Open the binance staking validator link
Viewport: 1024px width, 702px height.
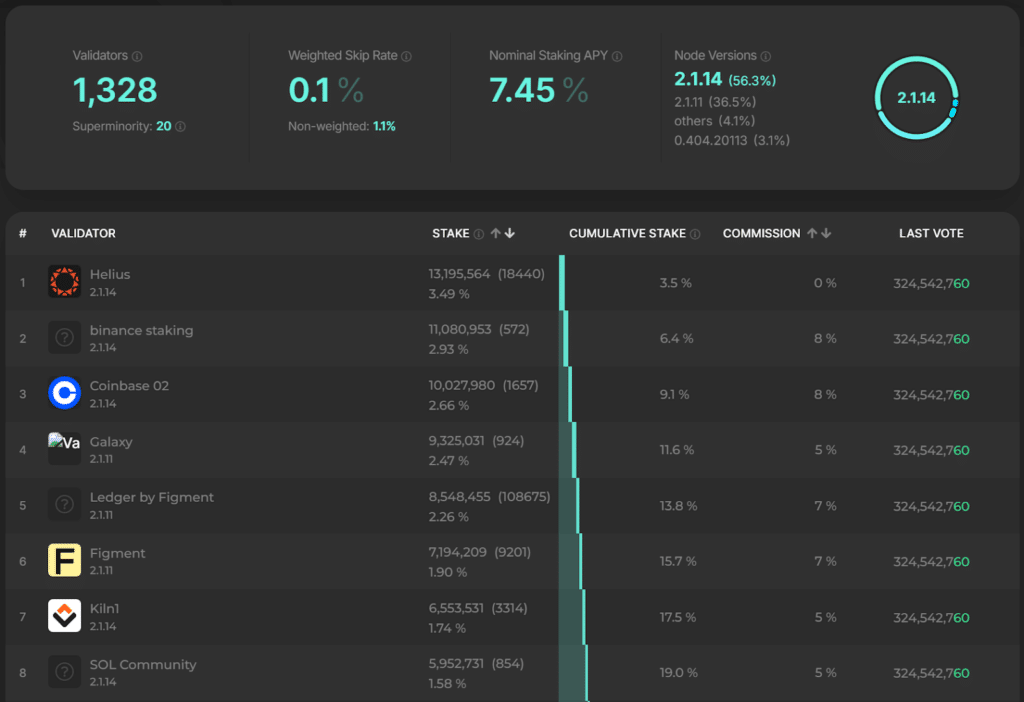point(141,330)
